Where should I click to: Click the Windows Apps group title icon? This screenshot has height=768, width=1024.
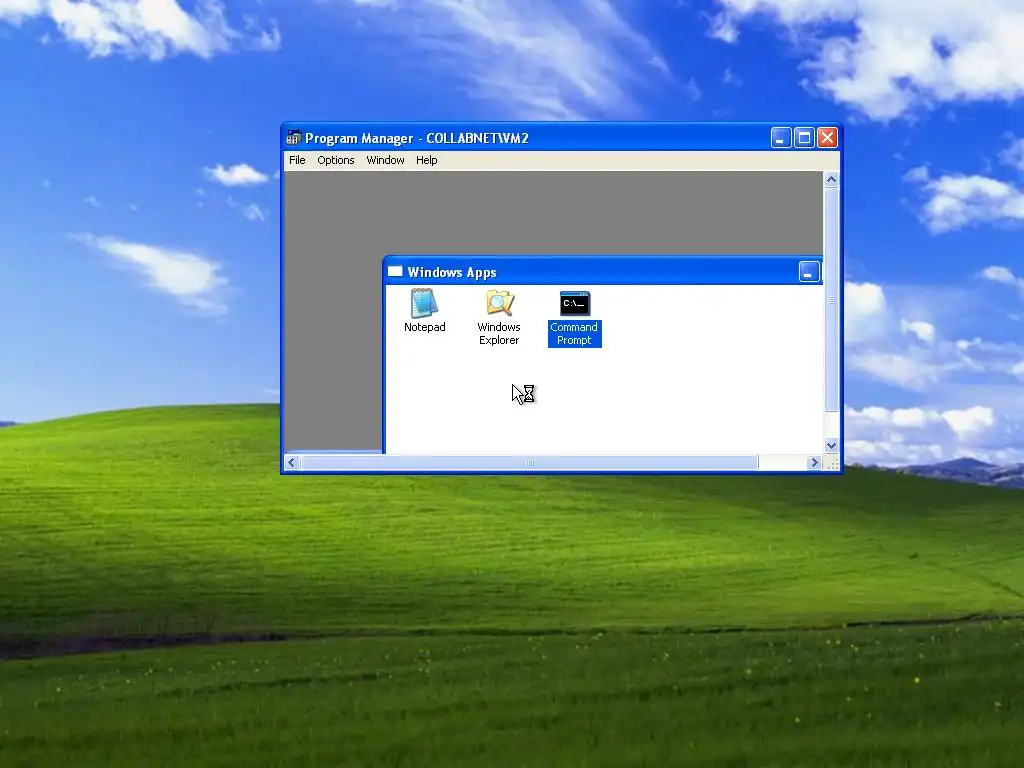[x=395, y=272]
